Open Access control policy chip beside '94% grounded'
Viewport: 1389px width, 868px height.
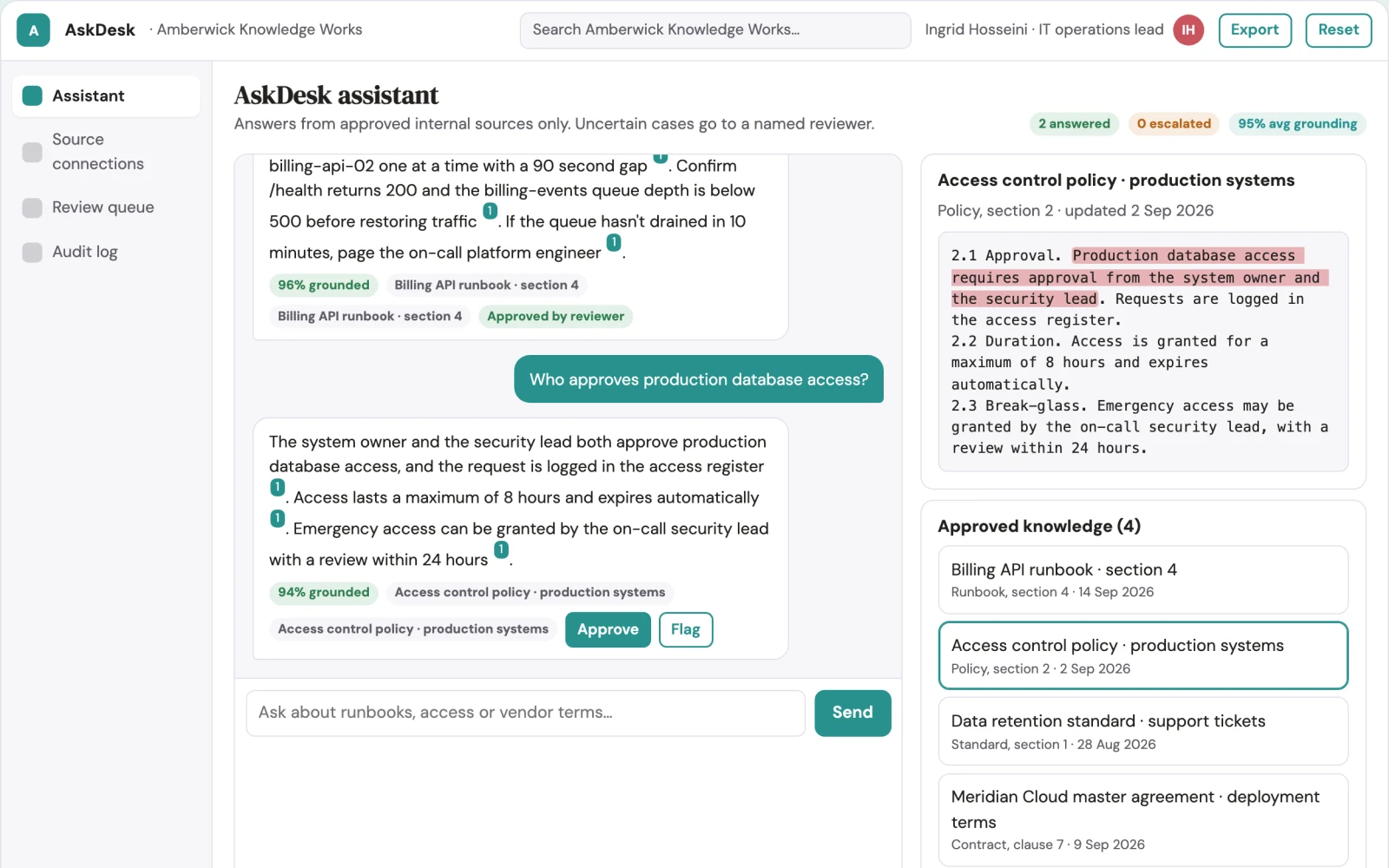530,592
